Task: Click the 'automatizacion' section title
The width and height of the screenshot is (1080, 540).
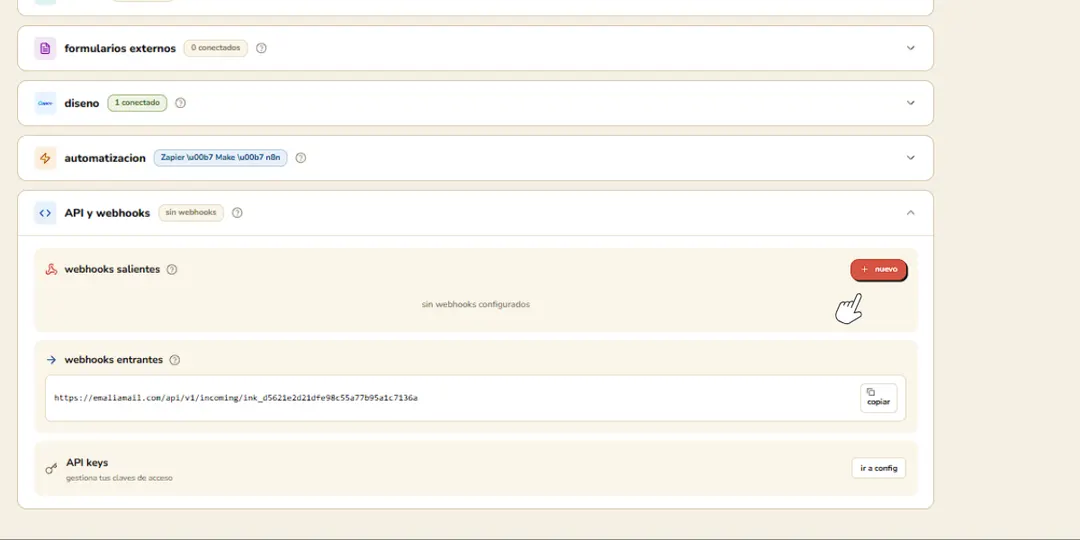Action: tap(105, 158)
